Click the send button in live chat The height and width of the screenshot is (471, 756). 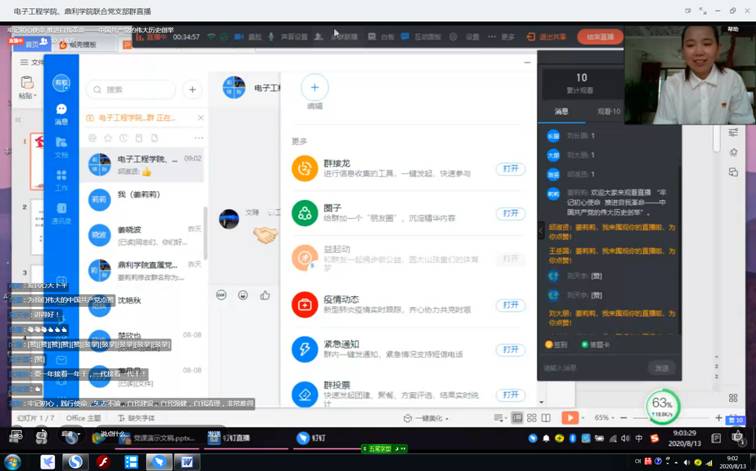click(662, 368)
